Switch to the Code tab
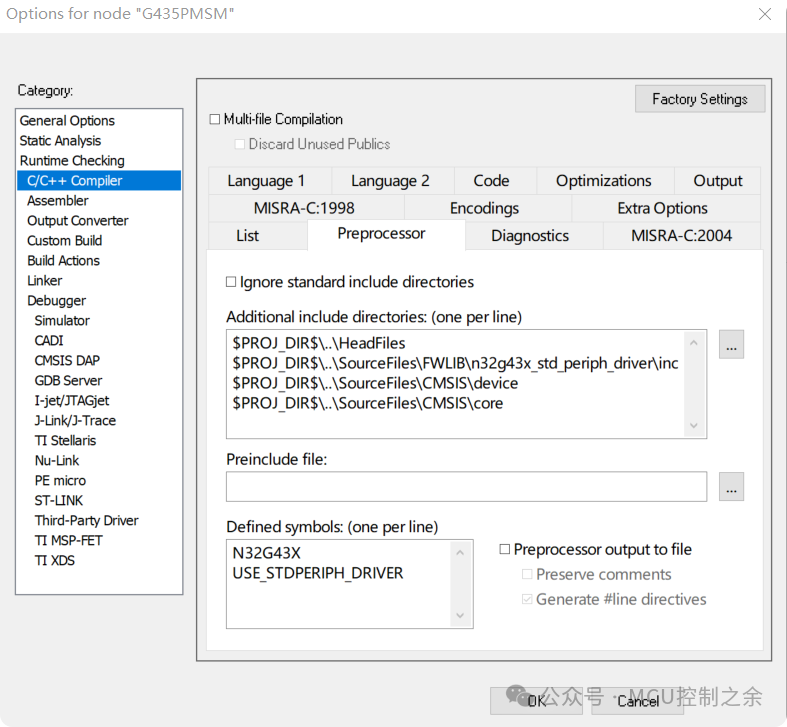The image size is (787, 727). (x=495, y=181)
